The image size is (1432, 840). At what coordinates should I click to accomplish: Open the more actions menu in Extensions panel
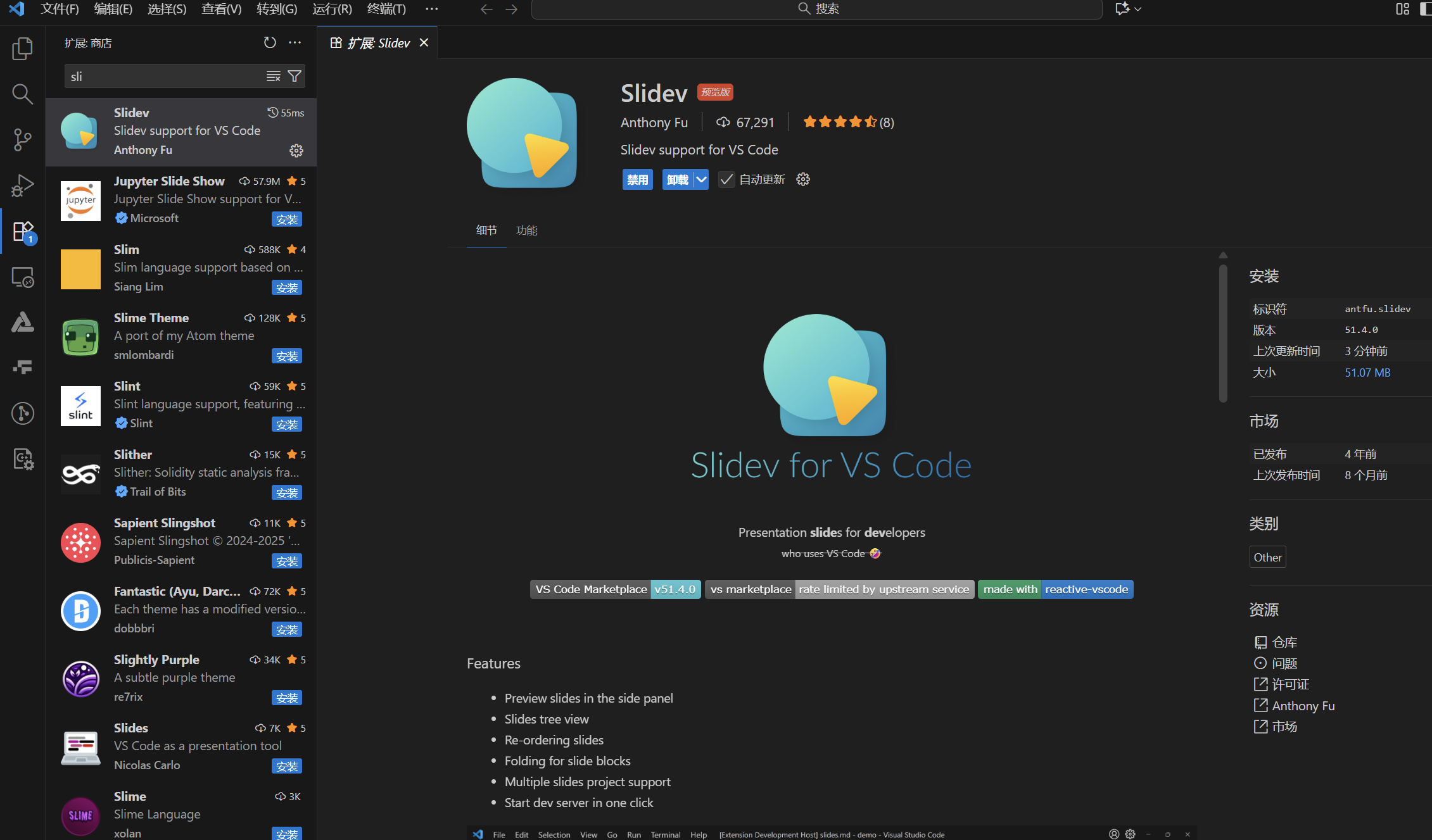[294, 42]
